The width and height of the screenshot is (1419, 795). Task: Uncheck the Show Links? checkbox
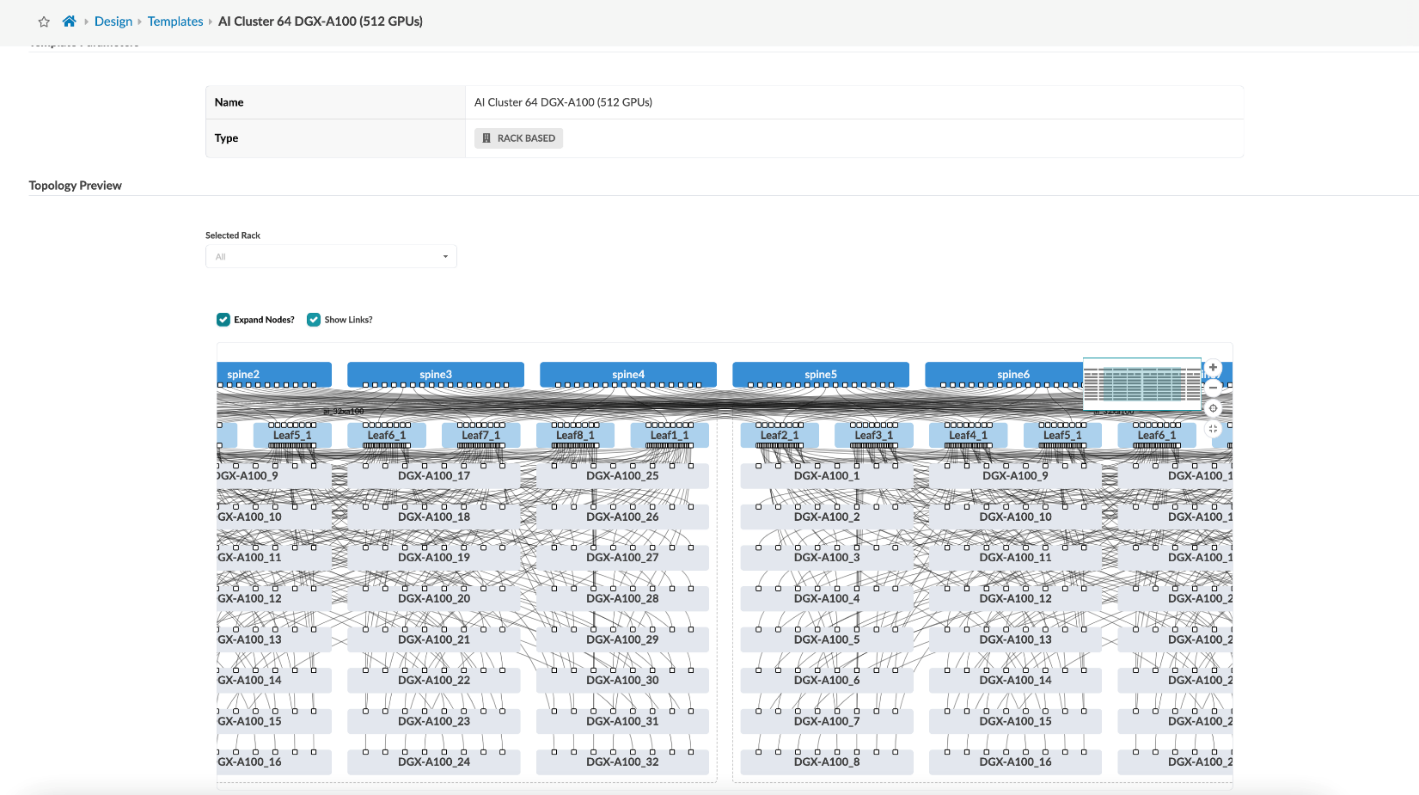[x=314, y=320]
